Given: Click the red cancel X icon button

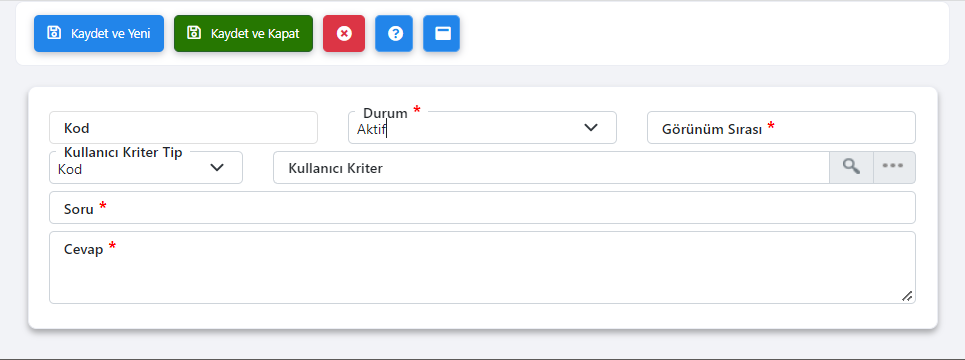Looking at the screenshot, I should 344,33.
